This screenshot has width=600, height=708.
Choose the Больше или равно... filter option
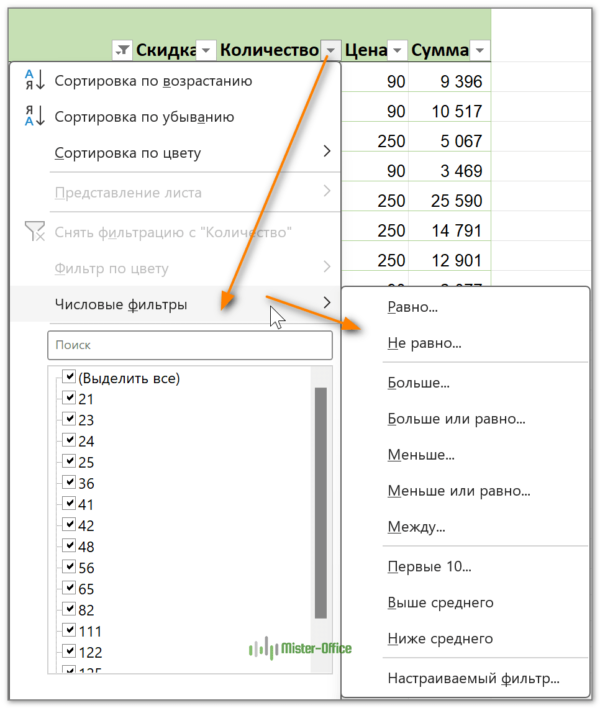coord(456,419)
